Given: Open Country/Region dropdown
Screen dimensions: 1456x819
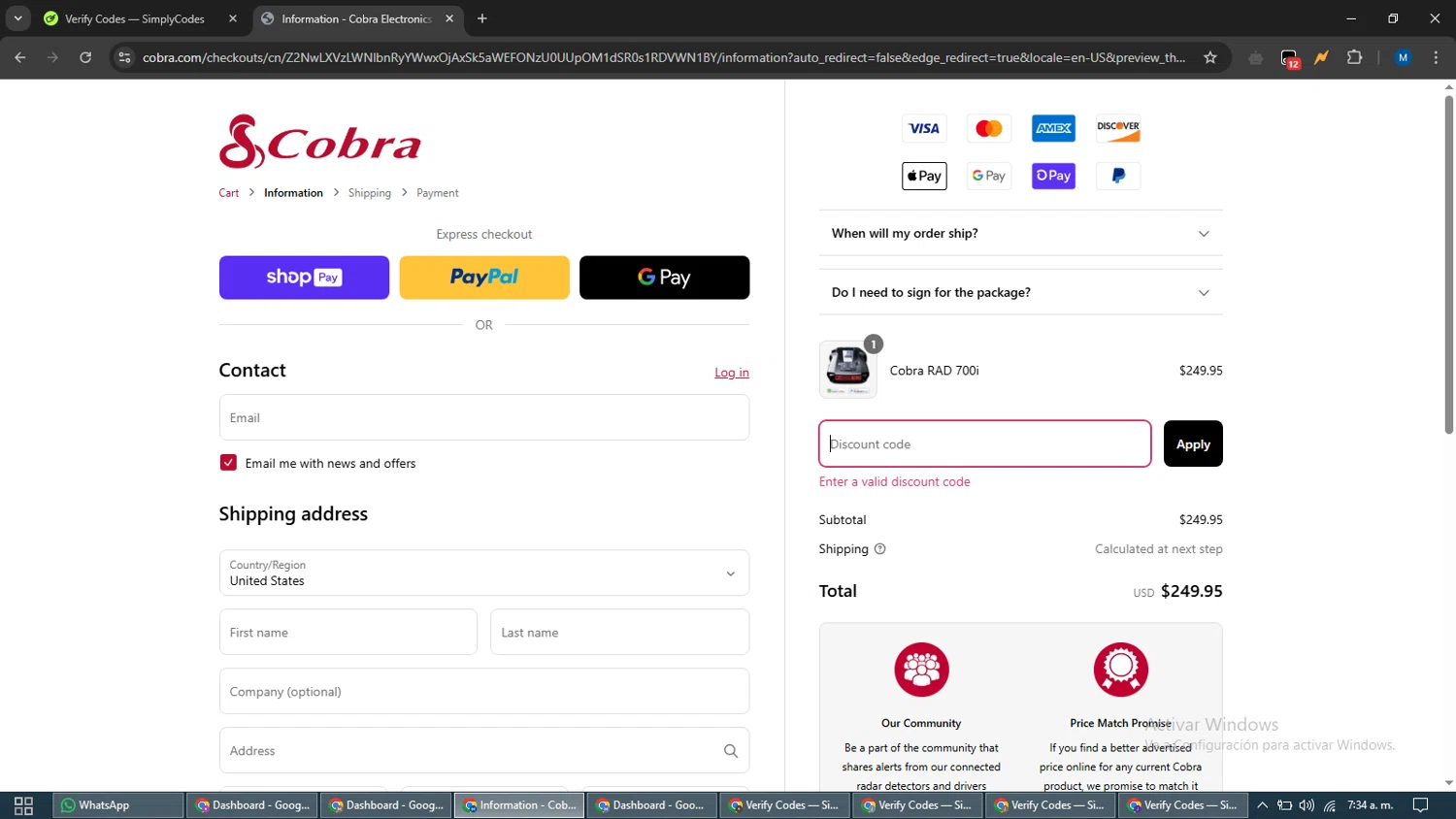Looking at the screenshot, I should (484, 573).
